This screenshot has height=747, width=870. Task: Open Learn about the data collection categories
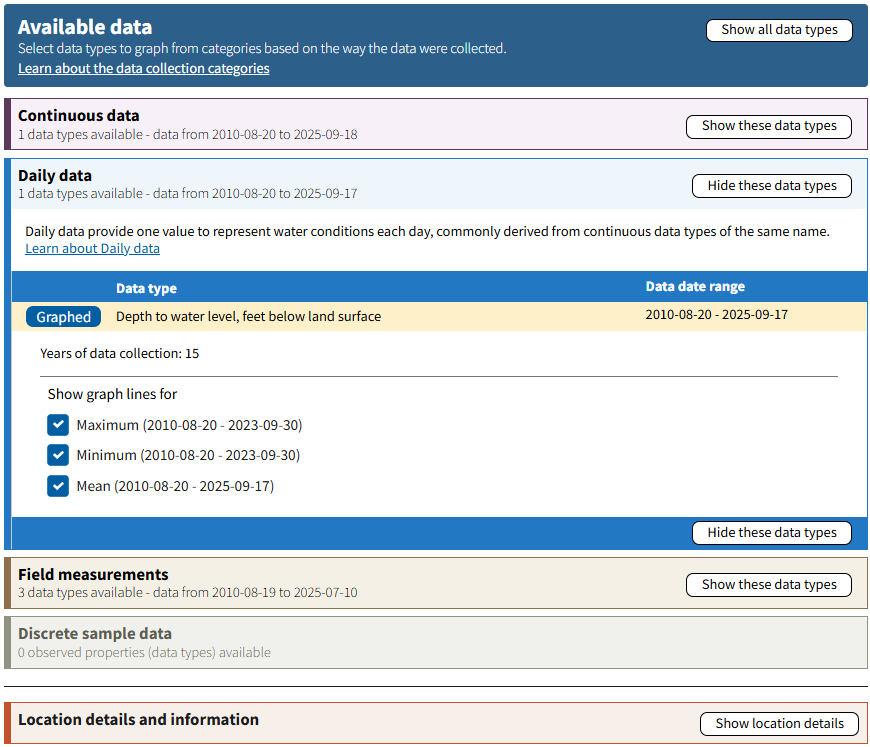pyautogui.click(x=143, y=68)
